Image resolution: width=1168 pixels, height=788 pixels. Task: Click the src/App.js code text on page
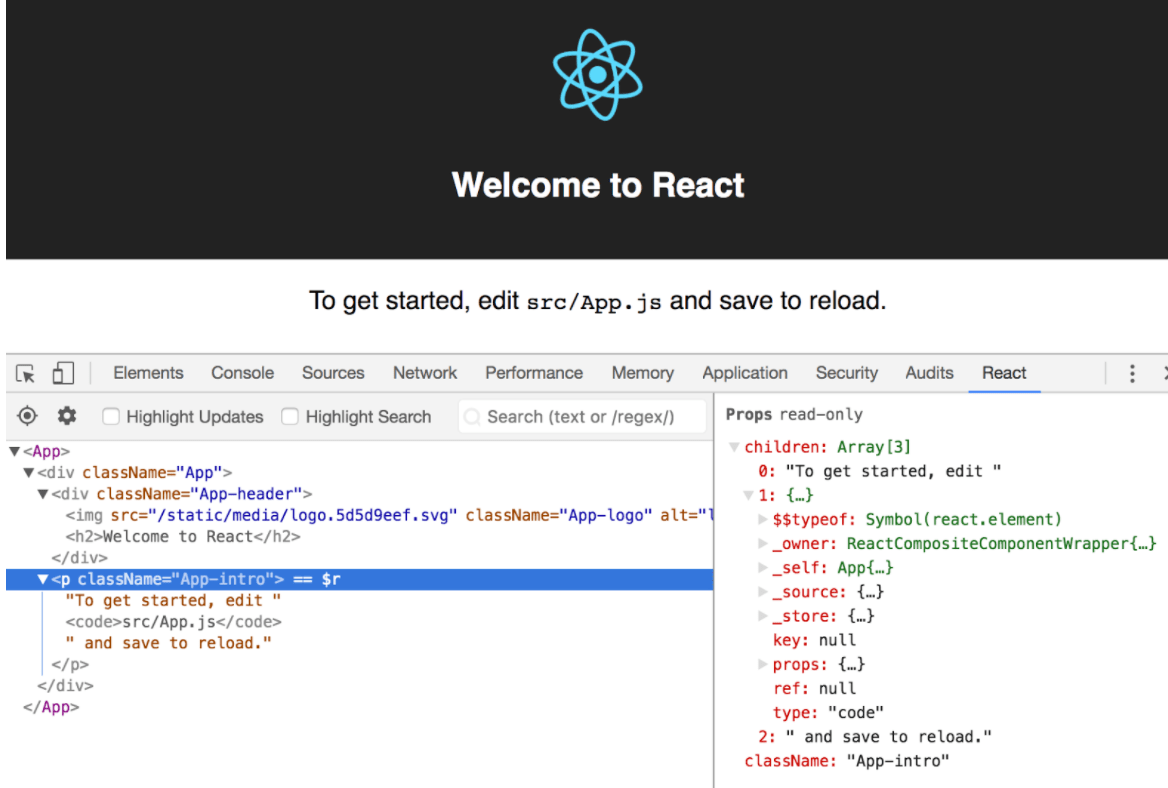pos(594,302)
